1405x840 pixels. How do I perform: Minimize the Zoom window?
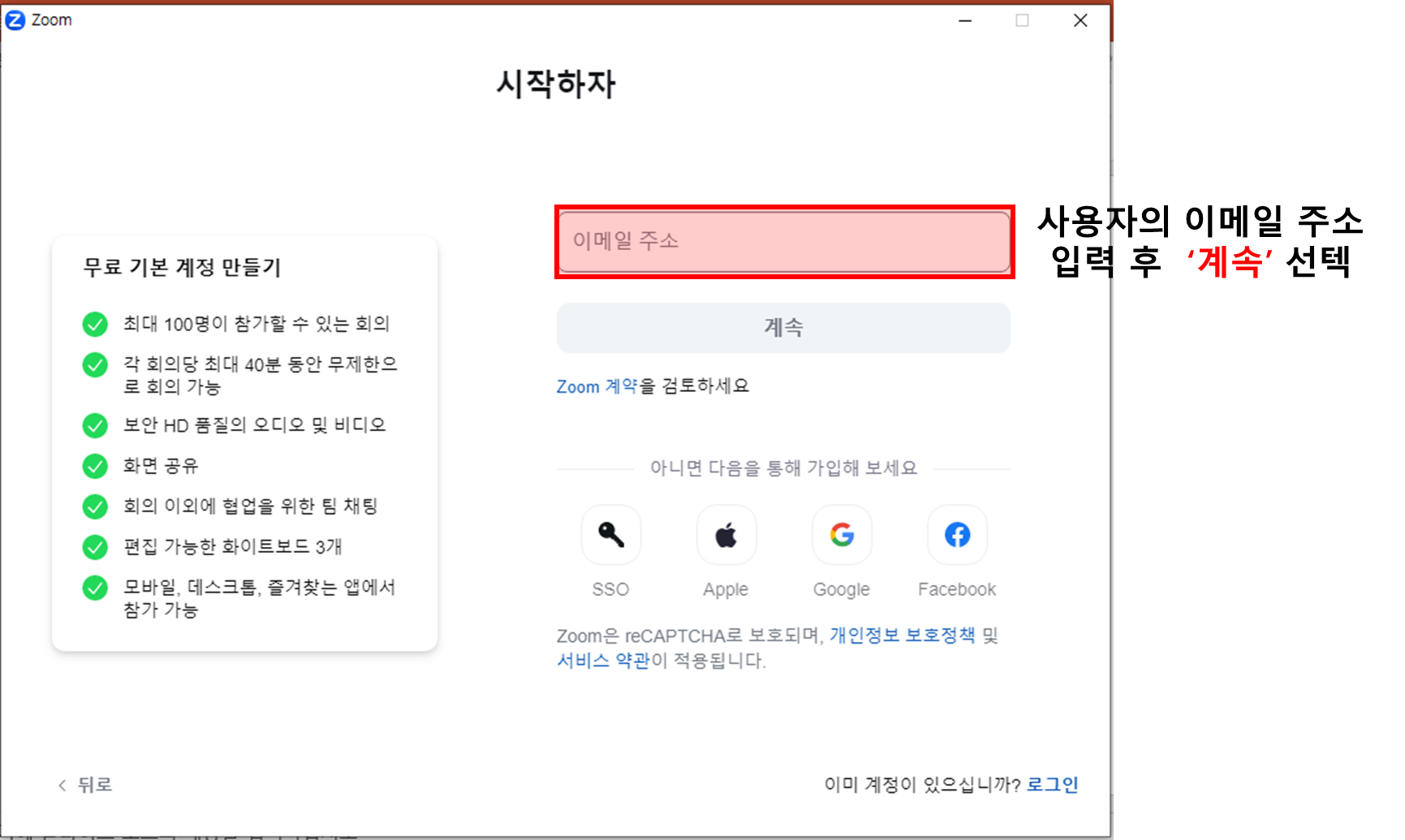pyautogui.click(x=965, y=20)
